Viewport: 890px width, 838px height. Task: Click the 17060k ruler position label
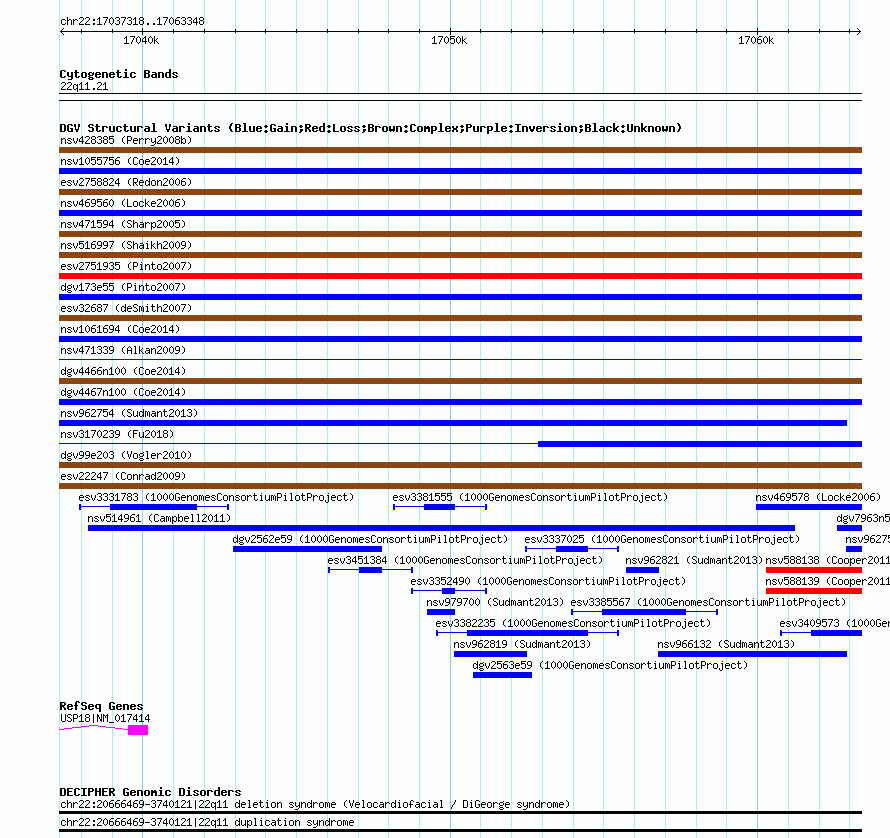(756, 40)
